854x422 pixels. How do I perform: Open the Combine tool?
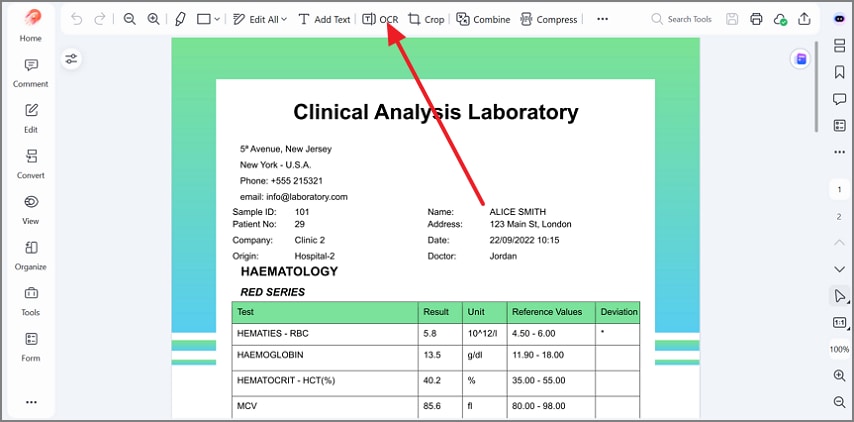(x=483, y=19)
